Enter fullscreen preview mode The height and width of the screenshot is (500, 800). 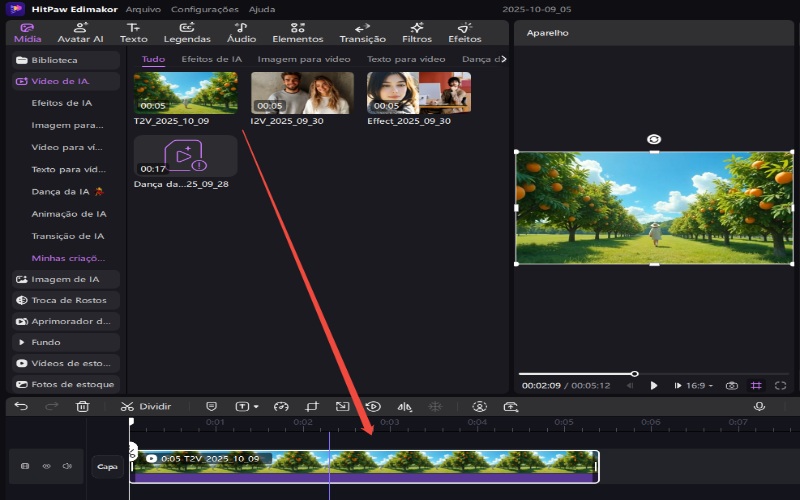click(780, 385)
